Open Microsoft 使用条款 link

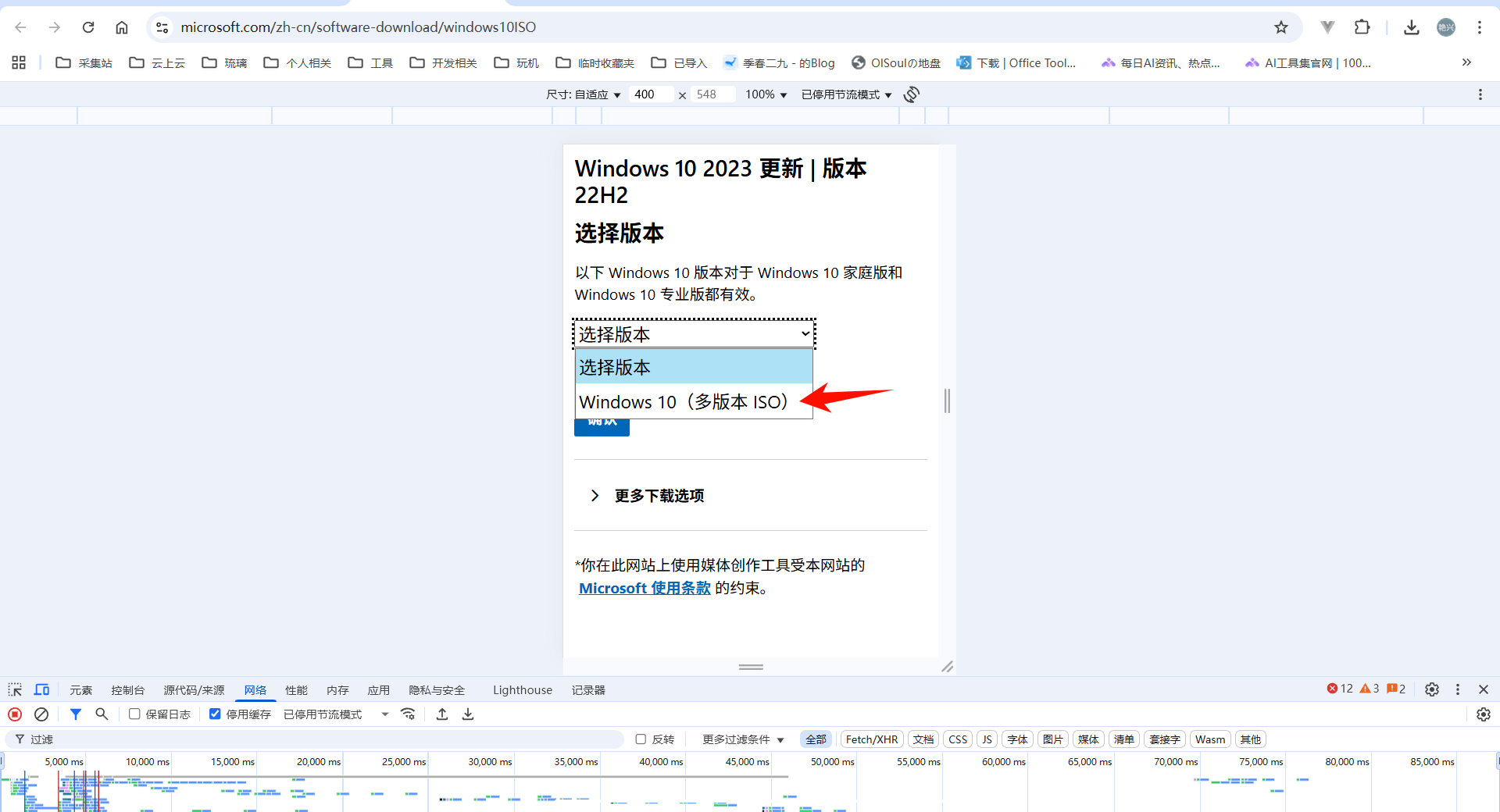645,588
